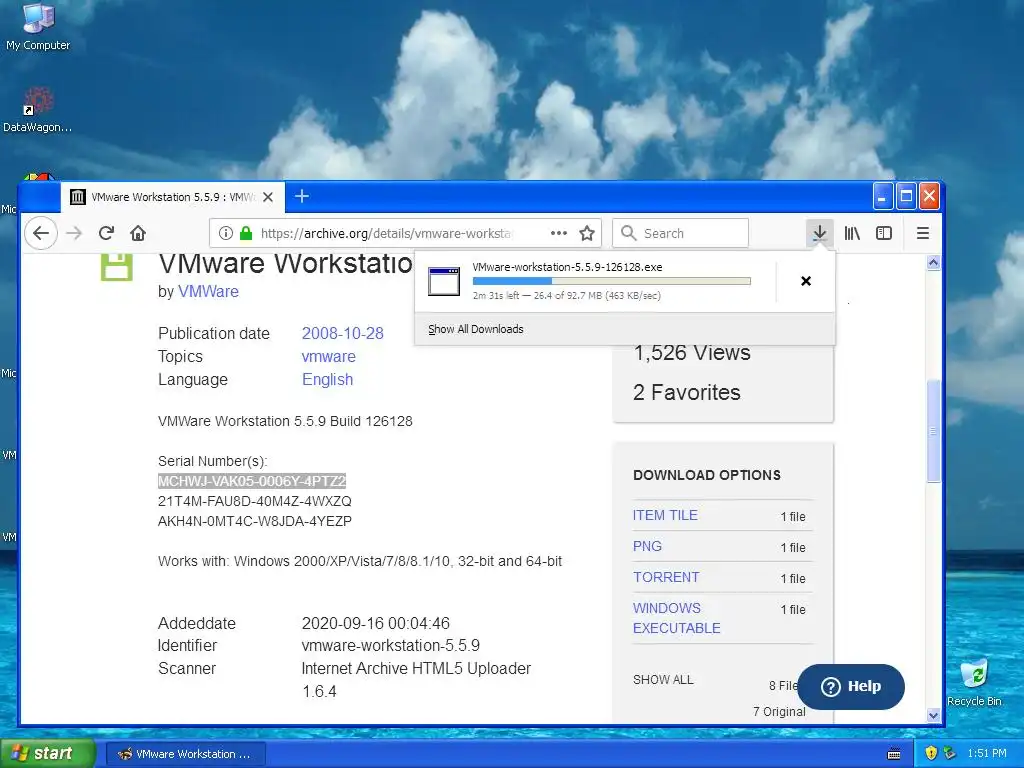The height and width of the screenshot is (768, 1024).
Task: Click the green floppy disk software icon
Action: 117,266
